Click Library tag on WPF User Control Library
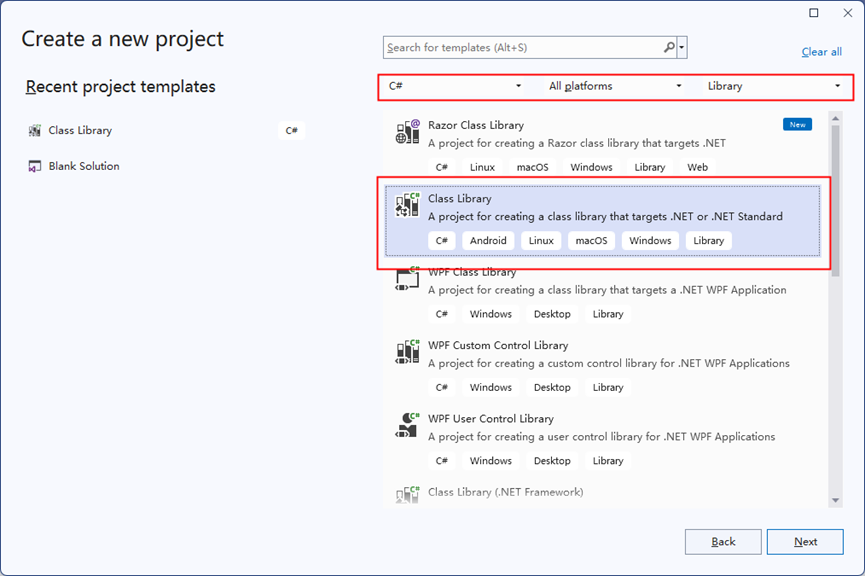Image resolution: width=865 pixels, height=576 pixels. click(607, 461)
